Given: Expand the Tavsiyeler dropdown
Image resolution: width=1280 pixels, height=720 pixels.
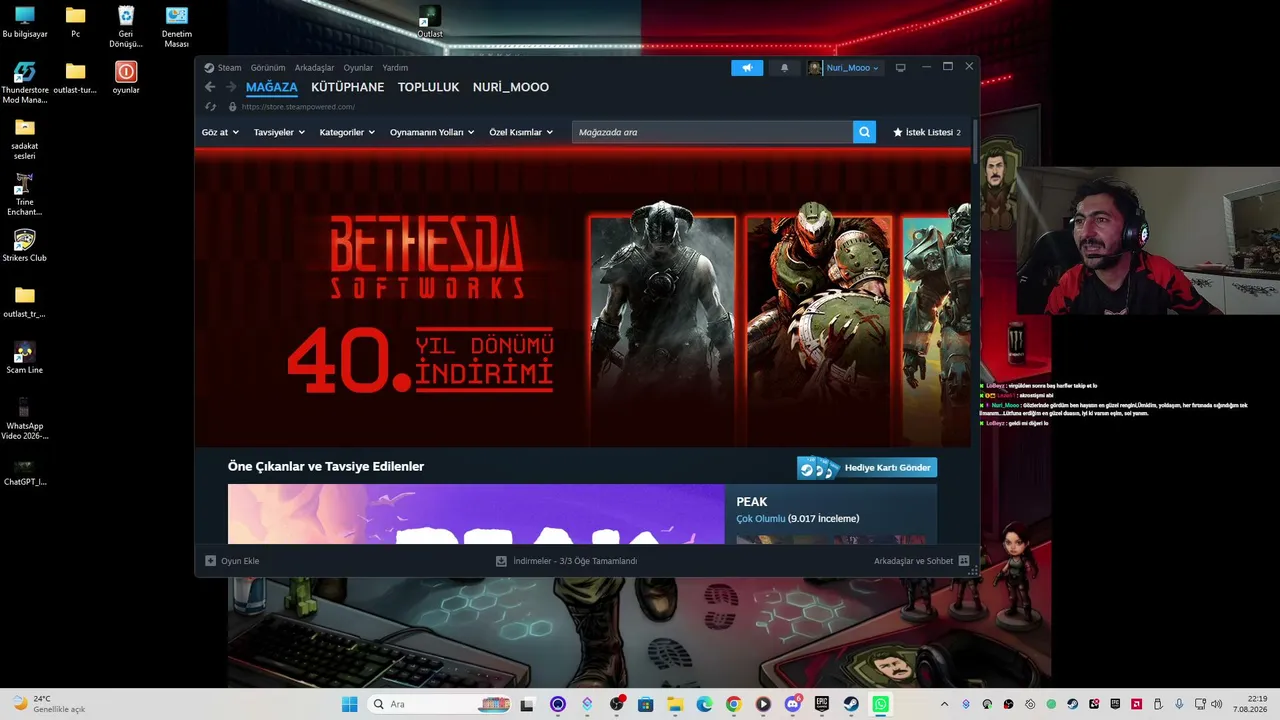Looking at the screenshot, I should click(x=279, y=132).
